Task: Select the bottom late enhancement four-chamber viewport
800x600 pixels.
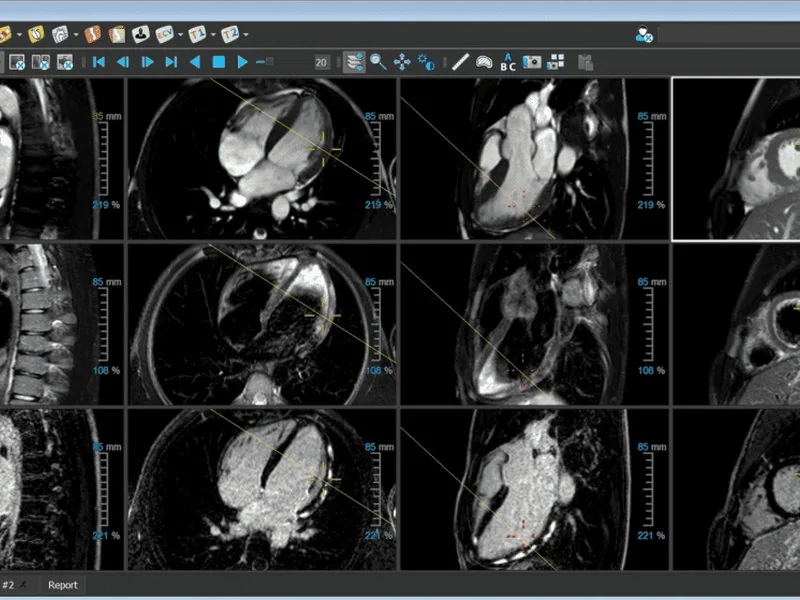Action: (x=262, y=490)
